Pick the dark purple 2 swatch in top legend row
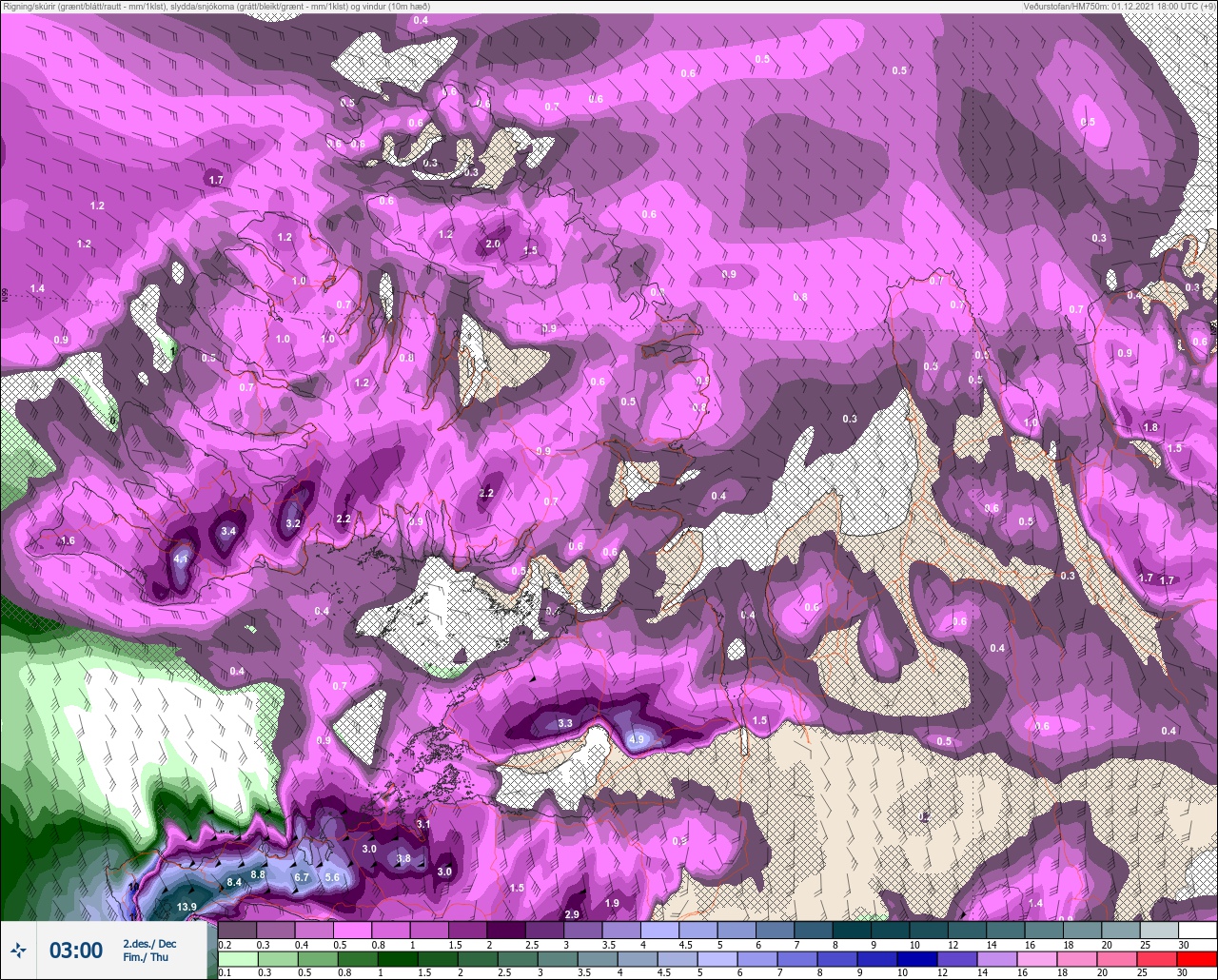The image size is (1218, 980). click(x=505, y=930)
